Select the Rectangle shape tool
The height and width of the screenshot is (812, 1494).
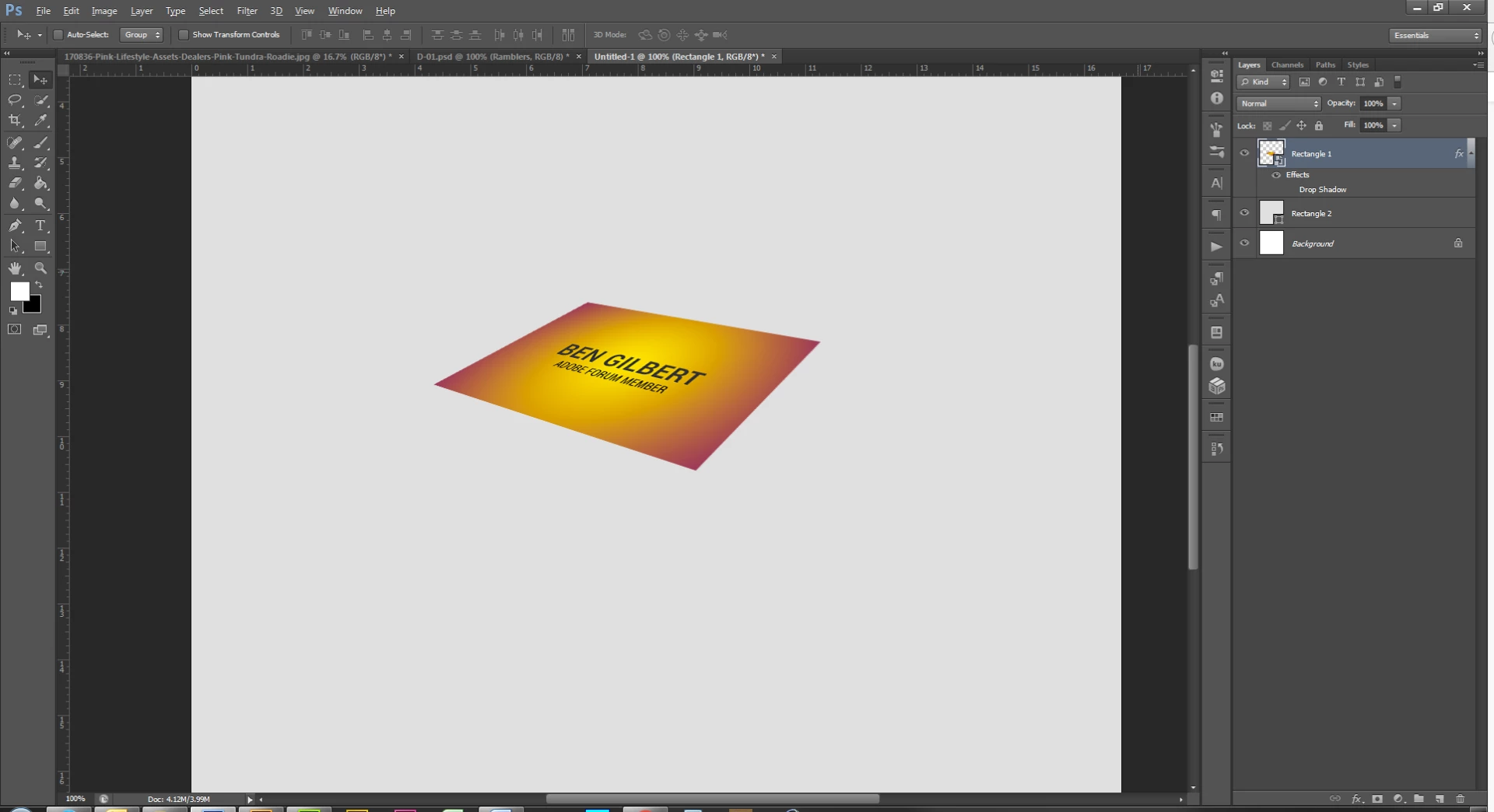click(x=41, y=247)
